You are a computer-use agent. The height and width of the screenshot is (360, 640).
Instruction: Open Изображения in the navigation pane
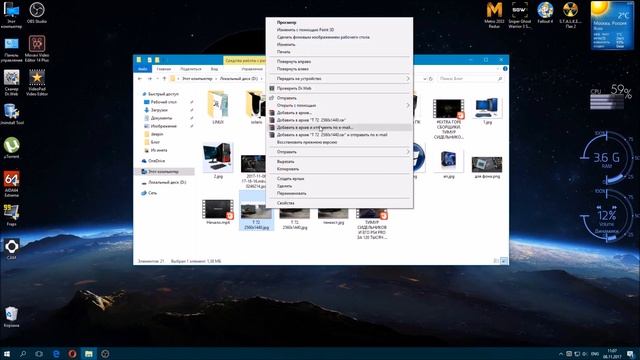pos(163,126)
